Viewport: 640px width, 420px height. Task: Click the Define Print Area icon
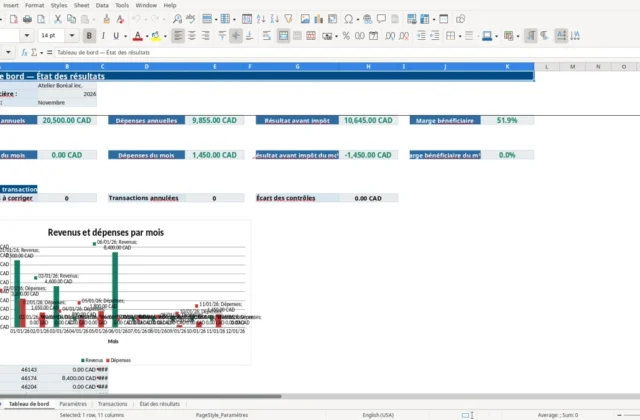411,19
